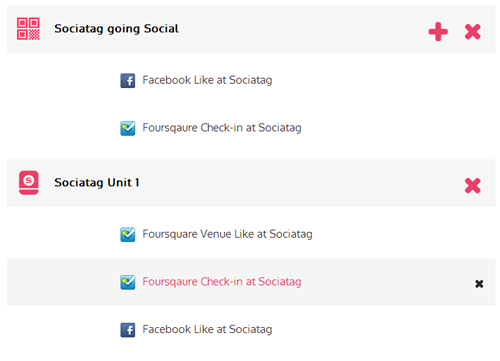Image resolution: width=500 pixels, height=361 pixels.
Task: Open the pink highlighted Foursqaure Check-in link
Action: click(x=222, y=282)
